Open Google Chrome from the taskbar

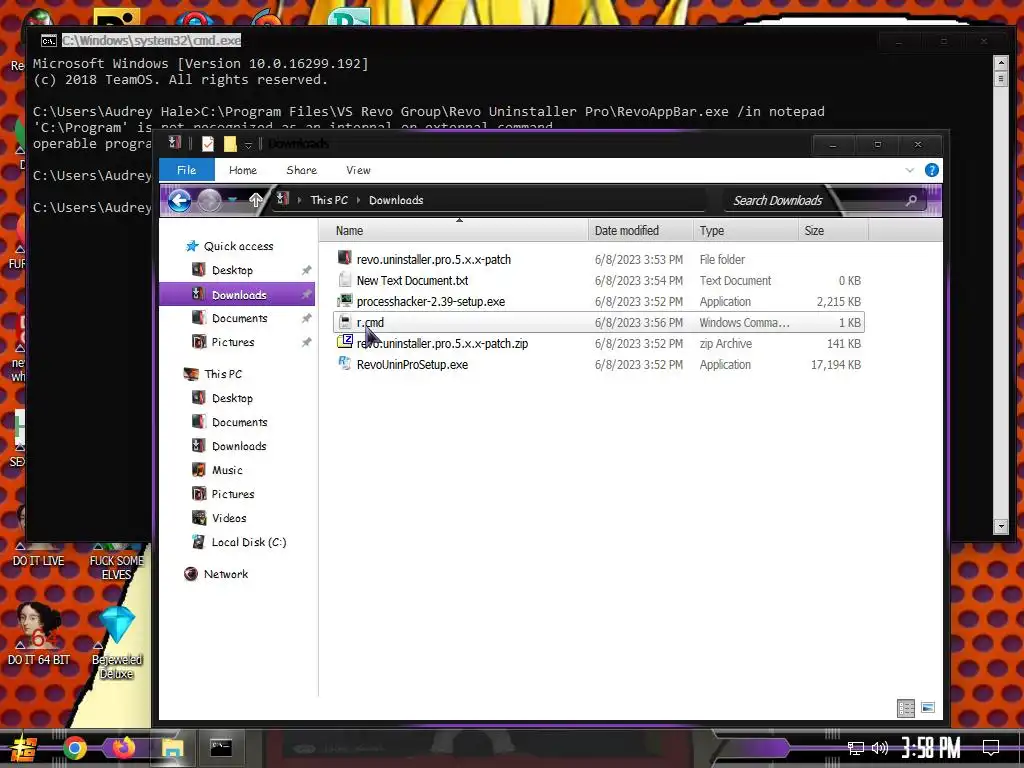tap(74, 748)
